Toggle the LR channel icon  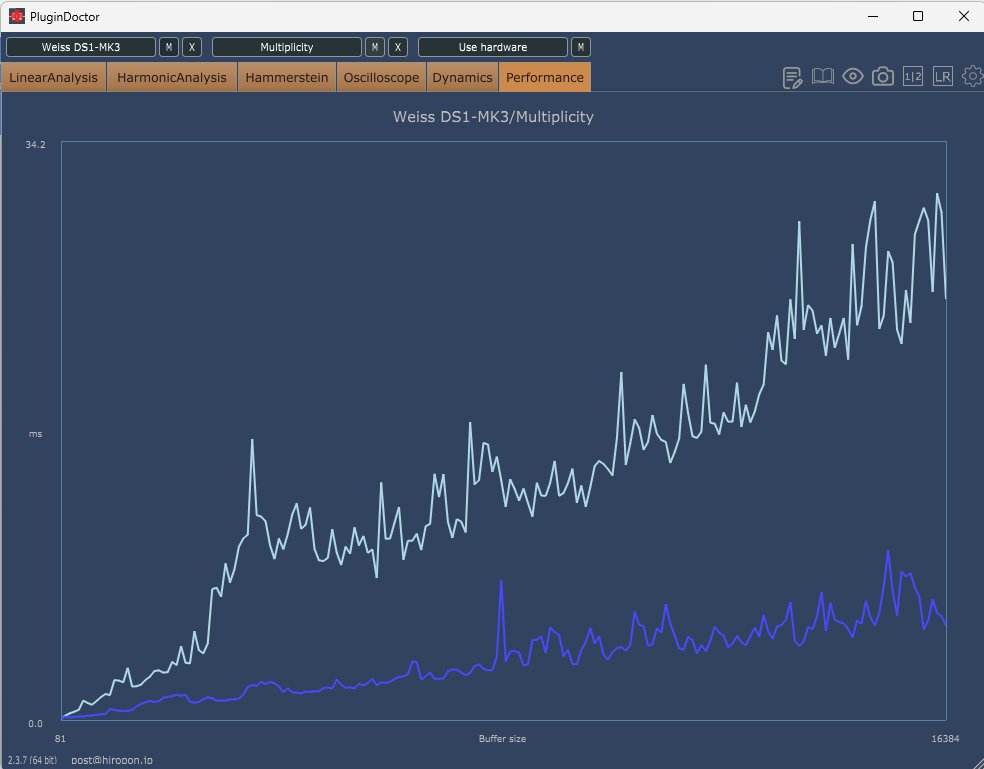943,77
